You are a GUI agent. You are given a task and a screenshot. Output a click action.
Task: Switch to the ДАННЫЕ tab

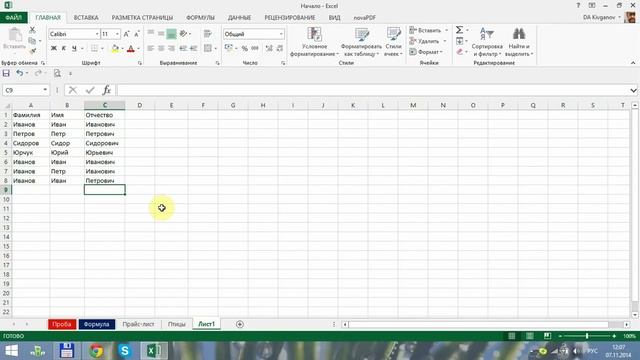(239, 18)
